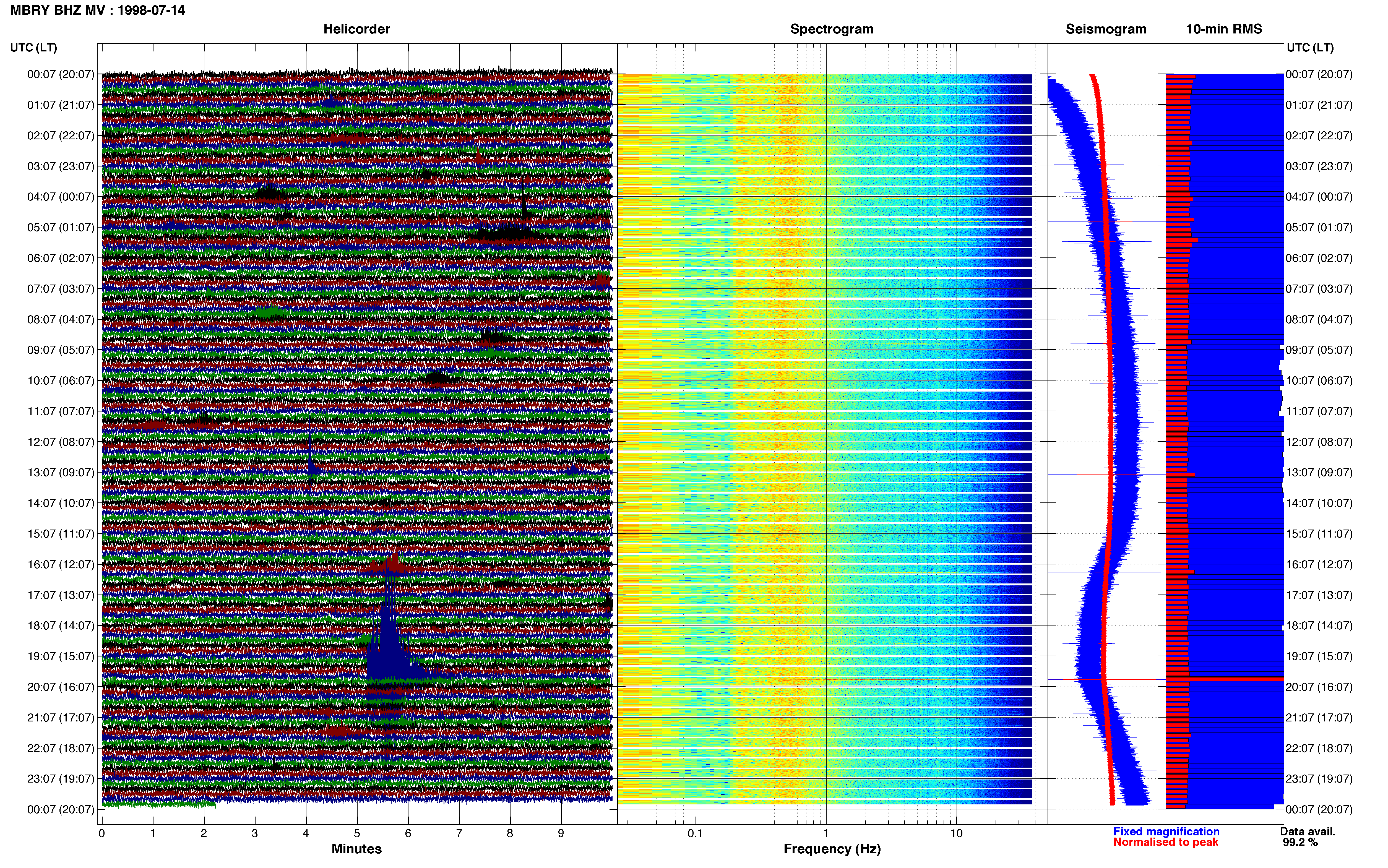The height and width of the screenshot is (868, 1388).
Task: Click the left '23:07 (19:07)' time label
Action: point(61,779)
